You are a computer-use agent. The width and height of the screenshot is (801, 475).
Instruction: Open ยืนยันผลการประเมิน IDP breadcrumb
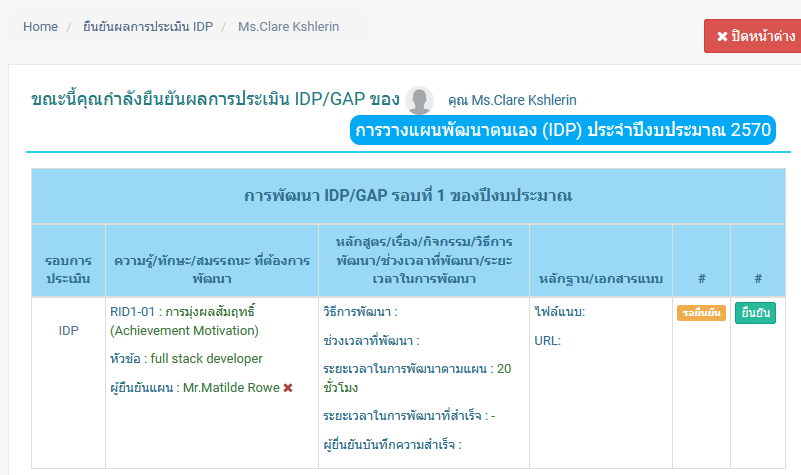coord(148,27)
